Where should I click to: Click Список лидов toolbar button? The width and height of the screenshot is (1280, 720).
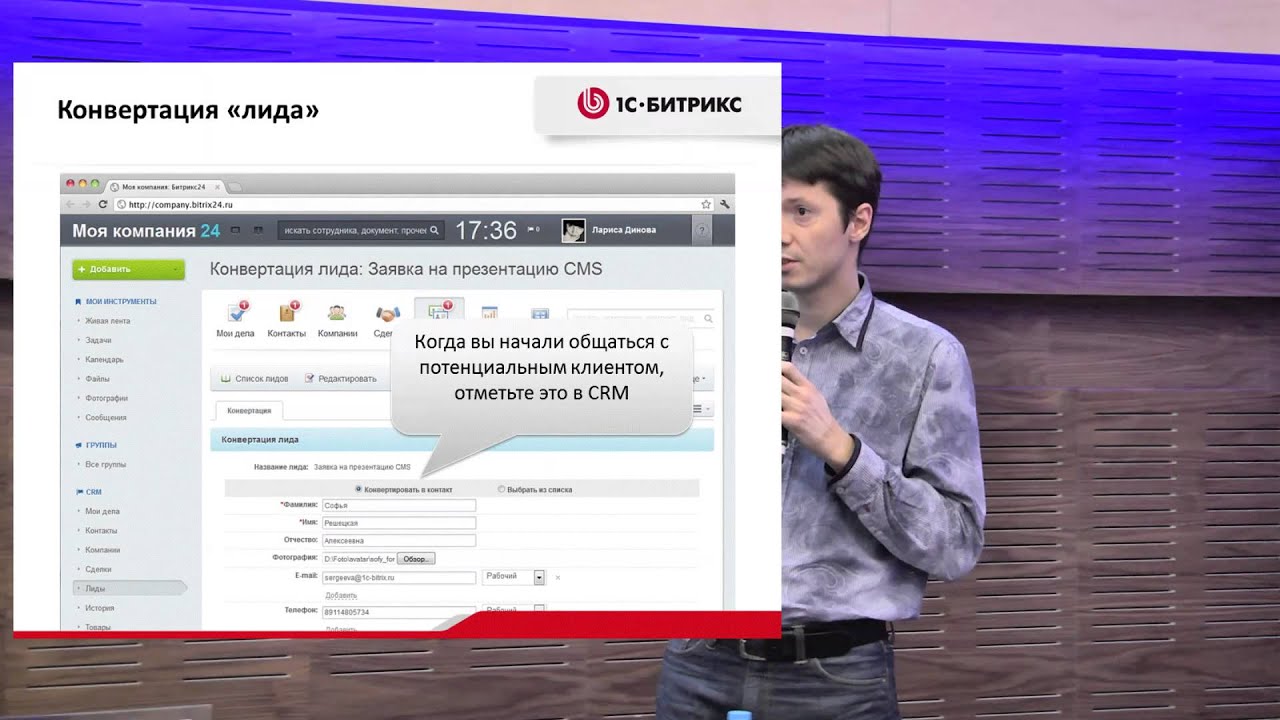(x=254, y=379)
